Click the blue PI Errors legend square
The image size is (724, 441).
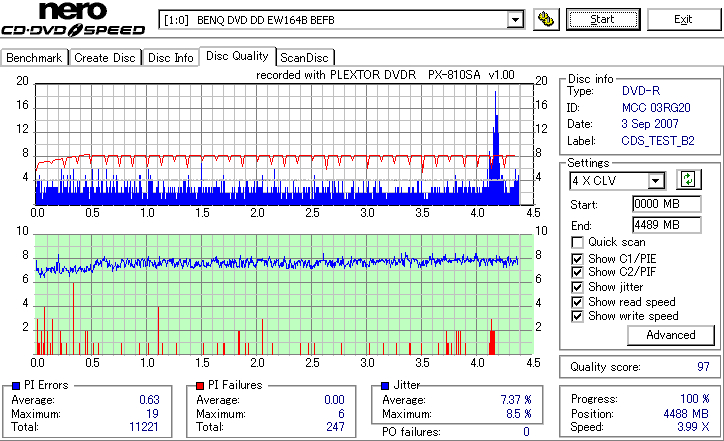[16, 386]
